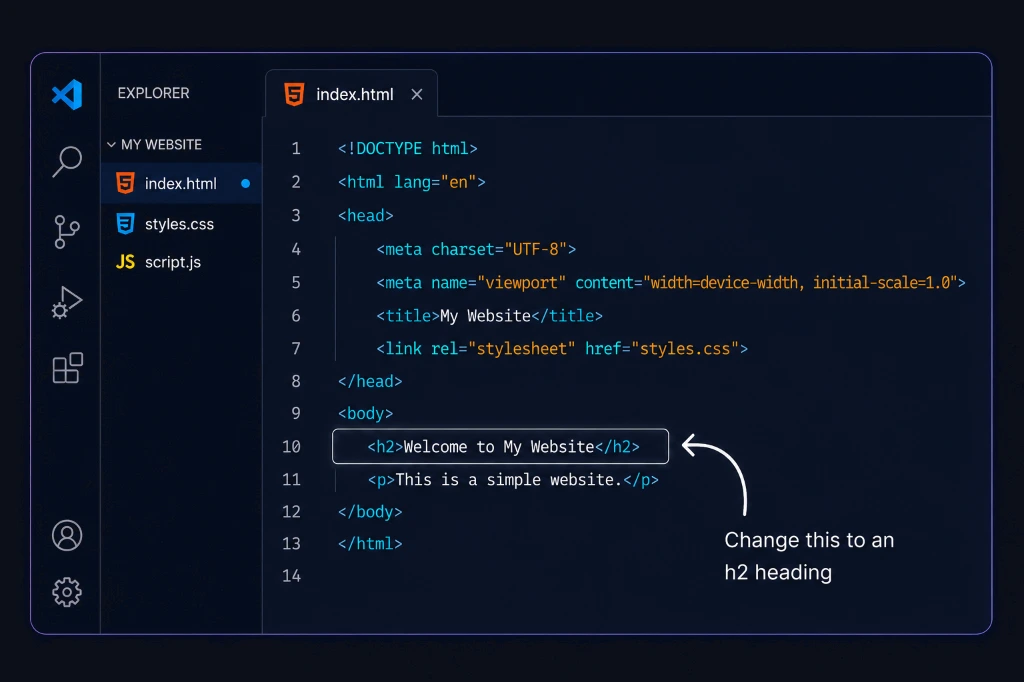Switch to the index.html tab
1024x682 pixels.
pyautogui.click(x=351, y=94)
